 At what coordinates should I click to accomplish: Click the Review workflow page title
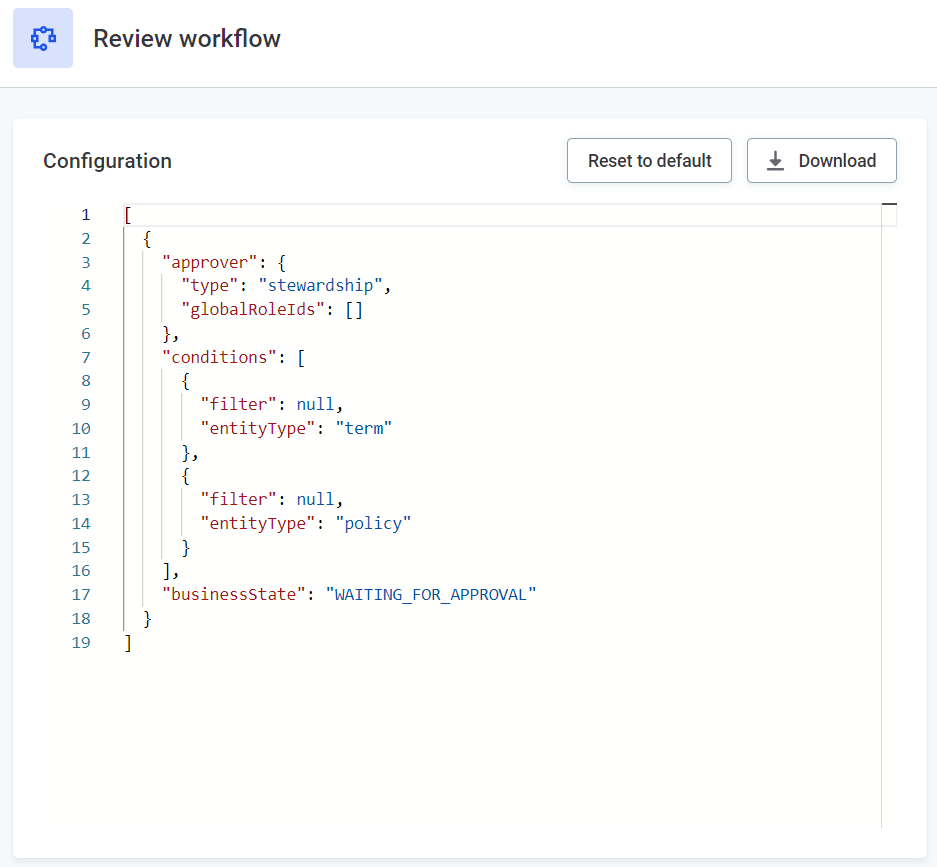pyautogui.click(x=187, y=39)
